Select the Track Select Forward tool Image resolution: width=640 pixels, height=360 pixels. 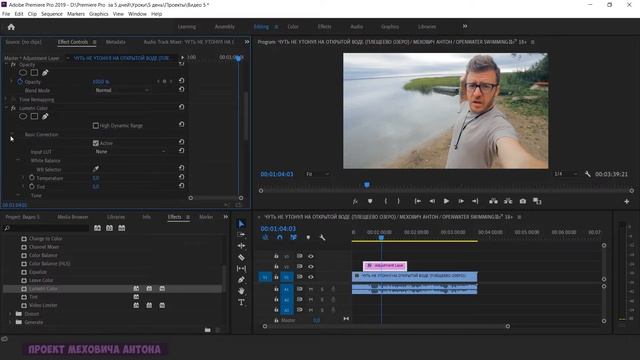pyautogui.click(x=241, y=235)
